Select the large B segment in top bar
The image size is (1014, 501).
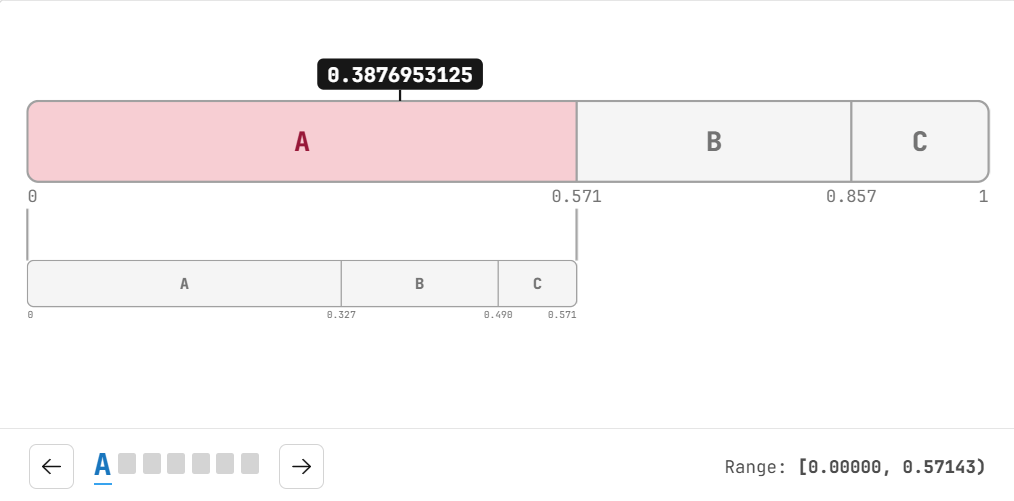[x=714, y=142]
